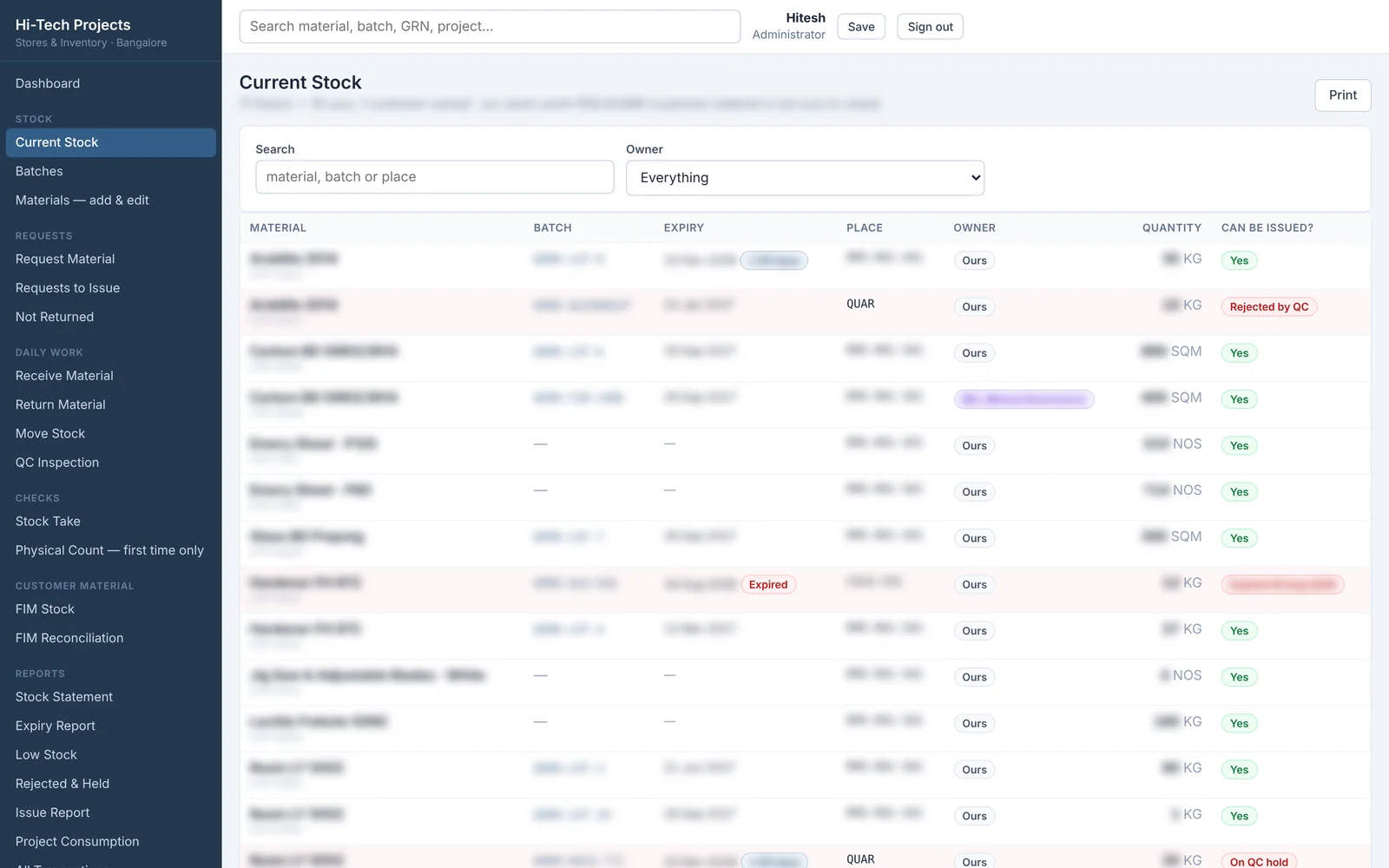Screen dimensions: 1389x868
Task: Click Ours owner in the Expired row
Action: tap(974, 585)
